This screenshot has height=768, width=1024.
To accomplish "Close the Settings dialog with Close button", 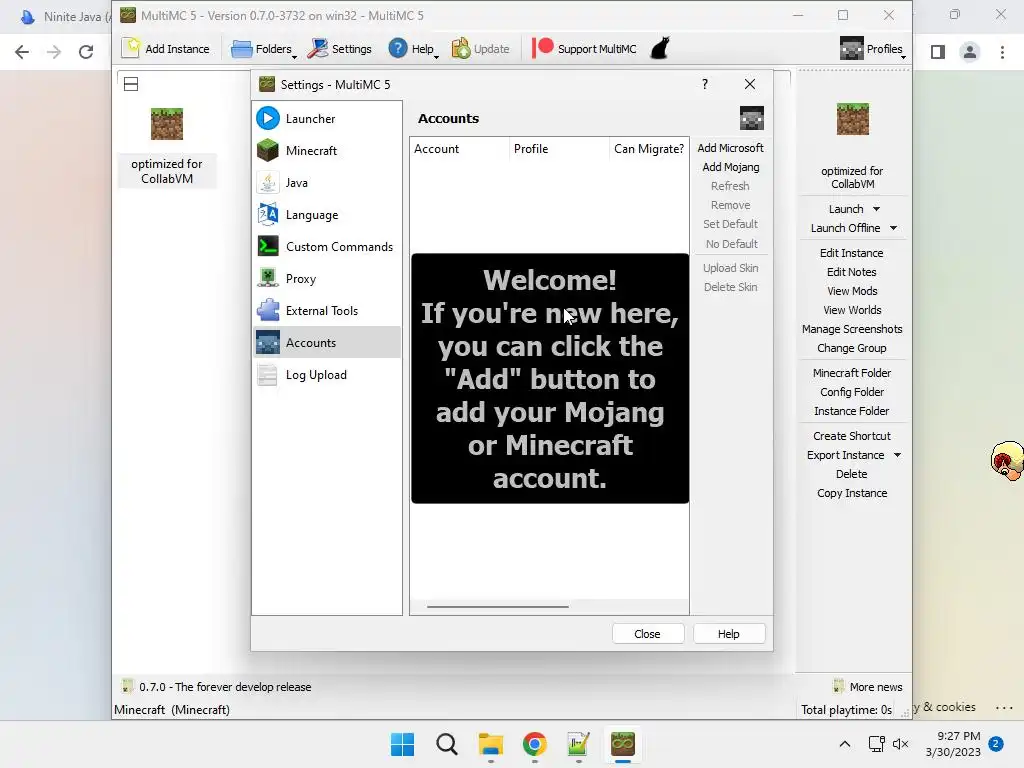I will pos(647,633).
